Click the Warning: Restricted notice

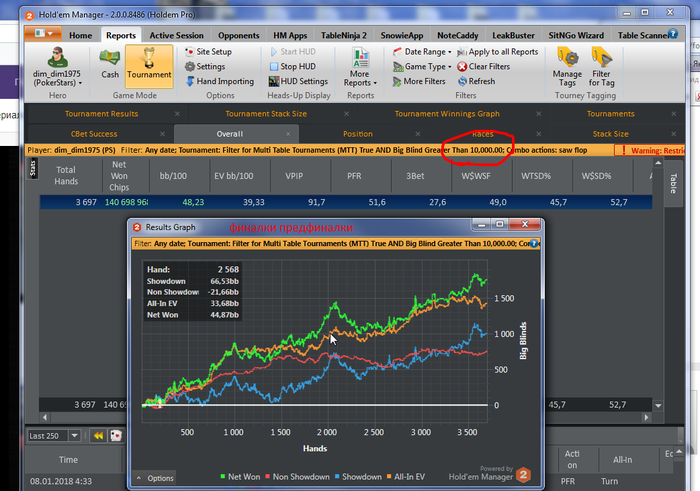[650, 150]
